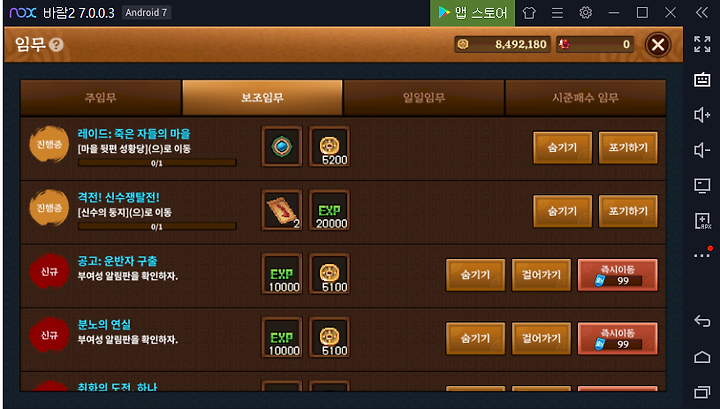The height and width of the screenshot is (409, 720).
Task: Switch to the 주임무 tab
Action: tap(101, 97)
